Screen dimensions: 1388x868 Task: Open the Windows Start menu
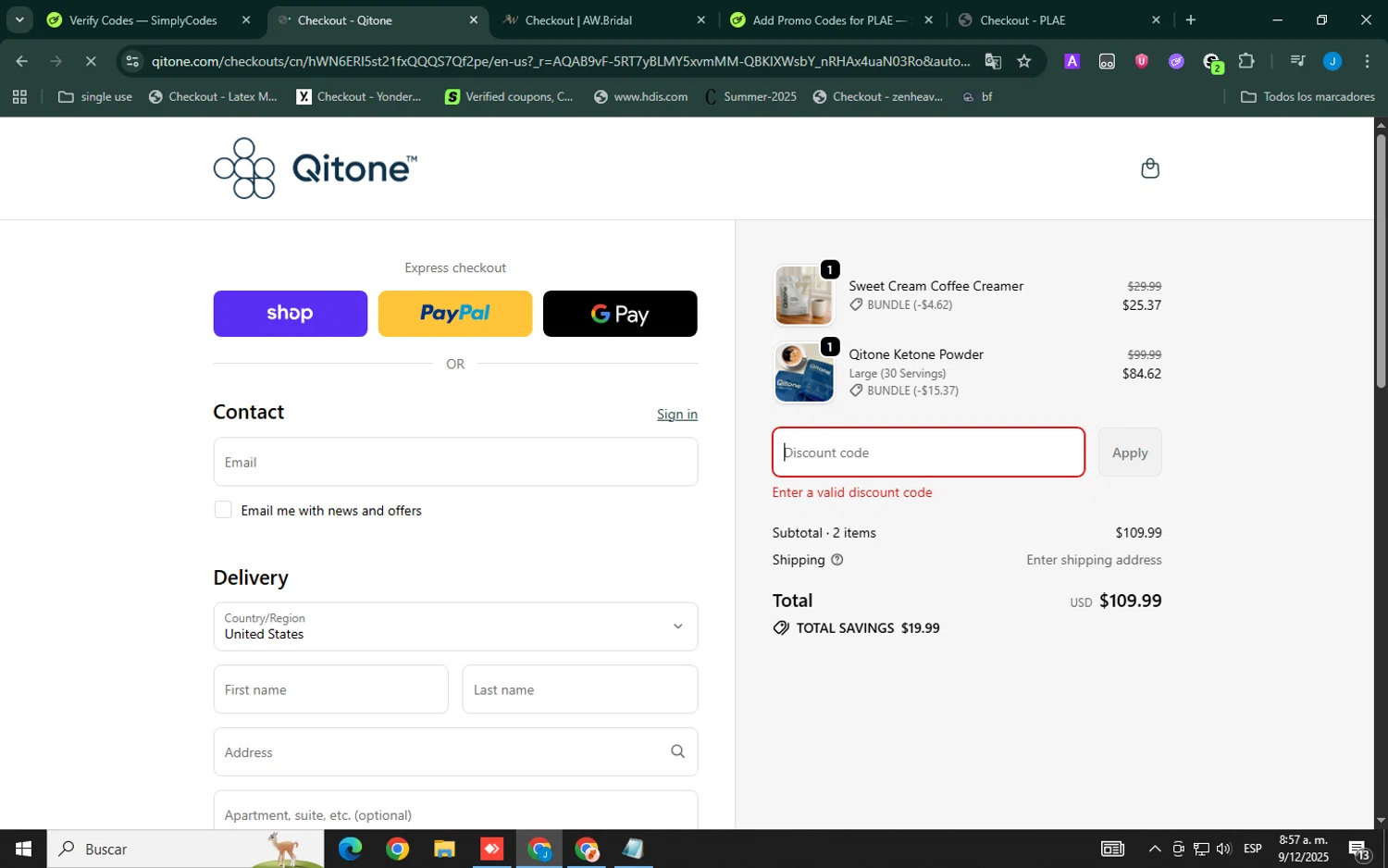(x=23, y=849)
